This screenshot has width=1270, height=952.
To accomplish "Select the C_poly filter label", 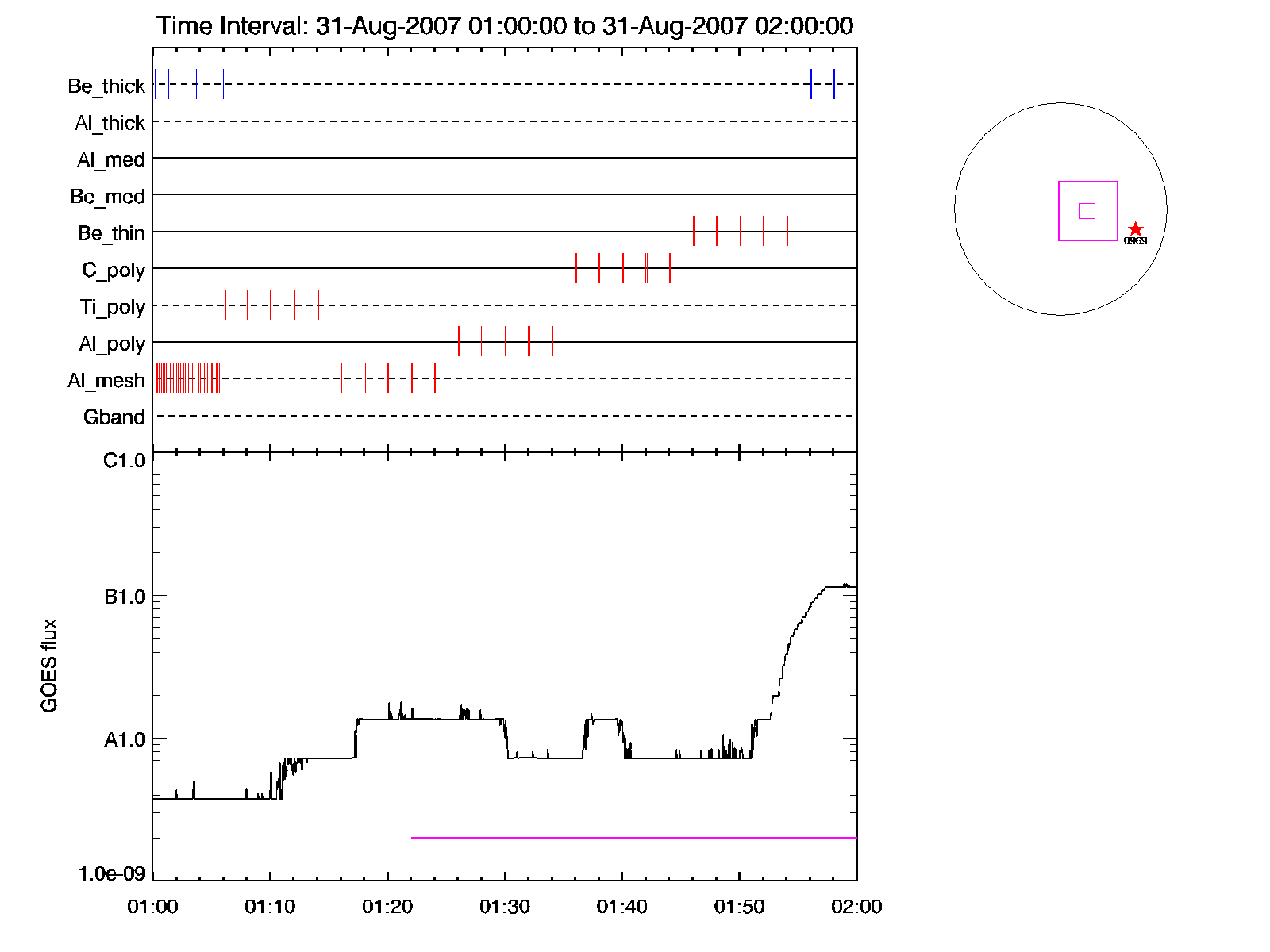I will (x=114, y=271).
